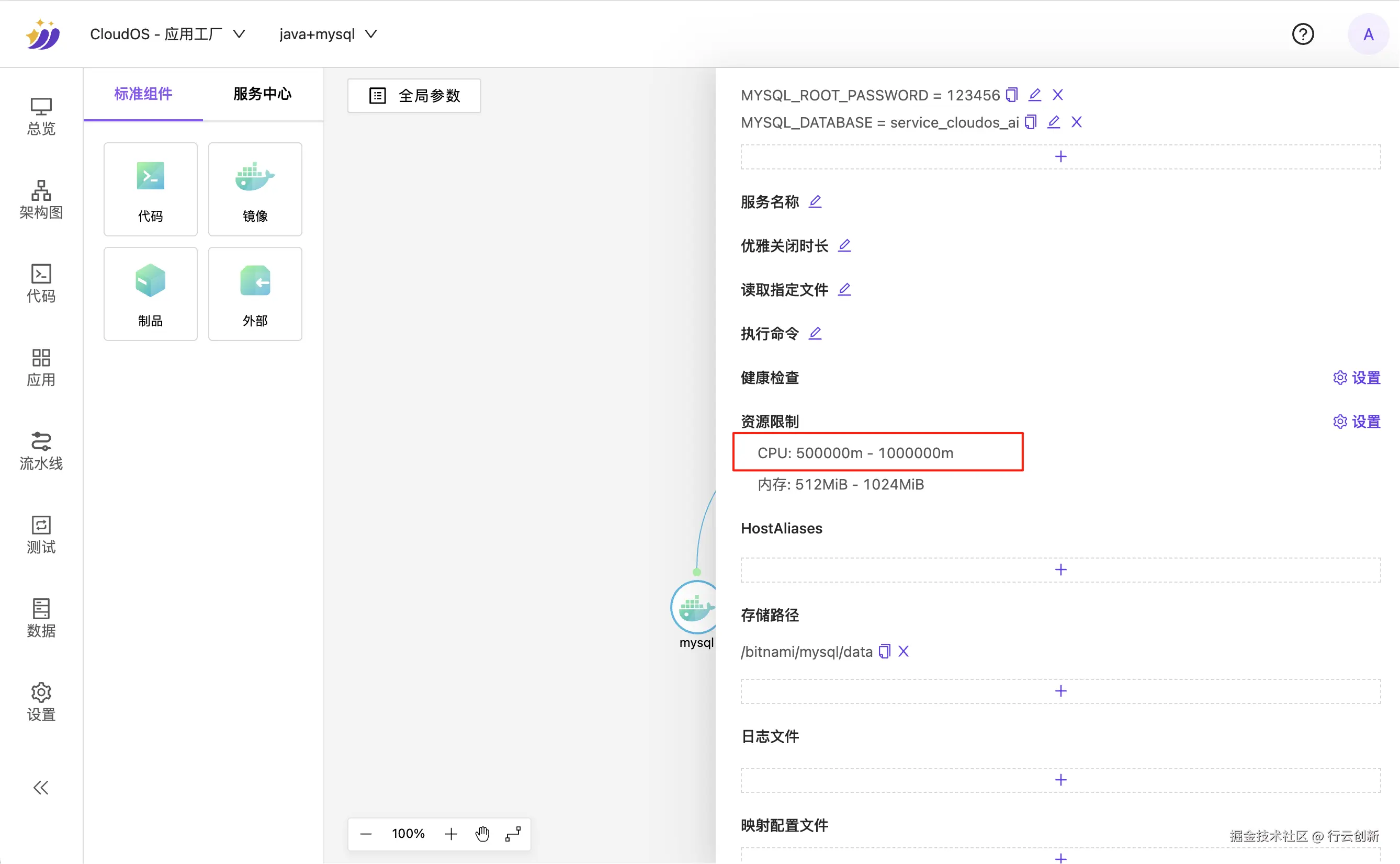Viewport: 1400px width, 864px height.
Task: Select the 制品 artifact component tile
Action: click(150, 294)
